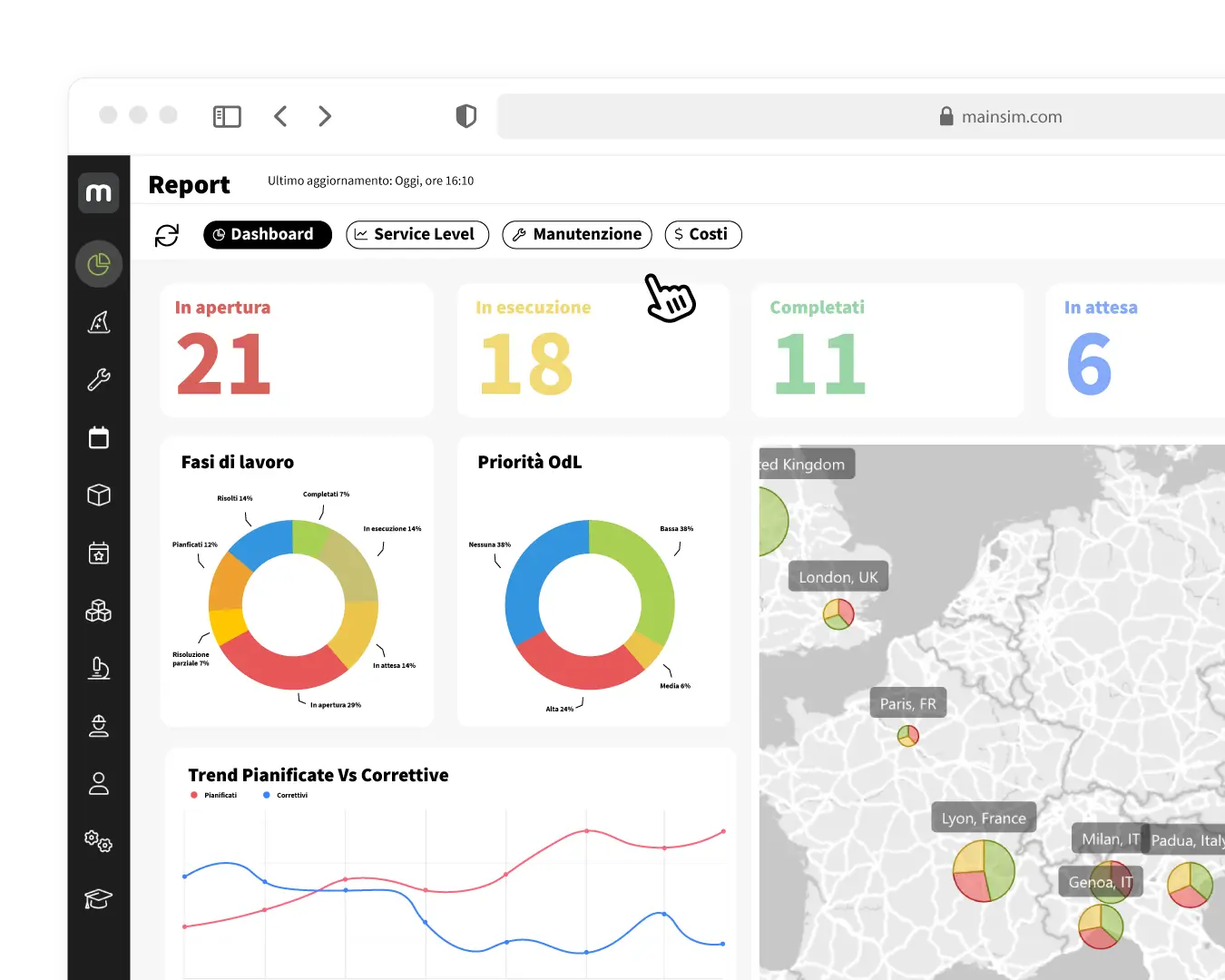The width and height of the screenshot is (1225, 980).
Task: Click the Trend Pianificate Vs Correttive title
Action: tap(318, 775)
